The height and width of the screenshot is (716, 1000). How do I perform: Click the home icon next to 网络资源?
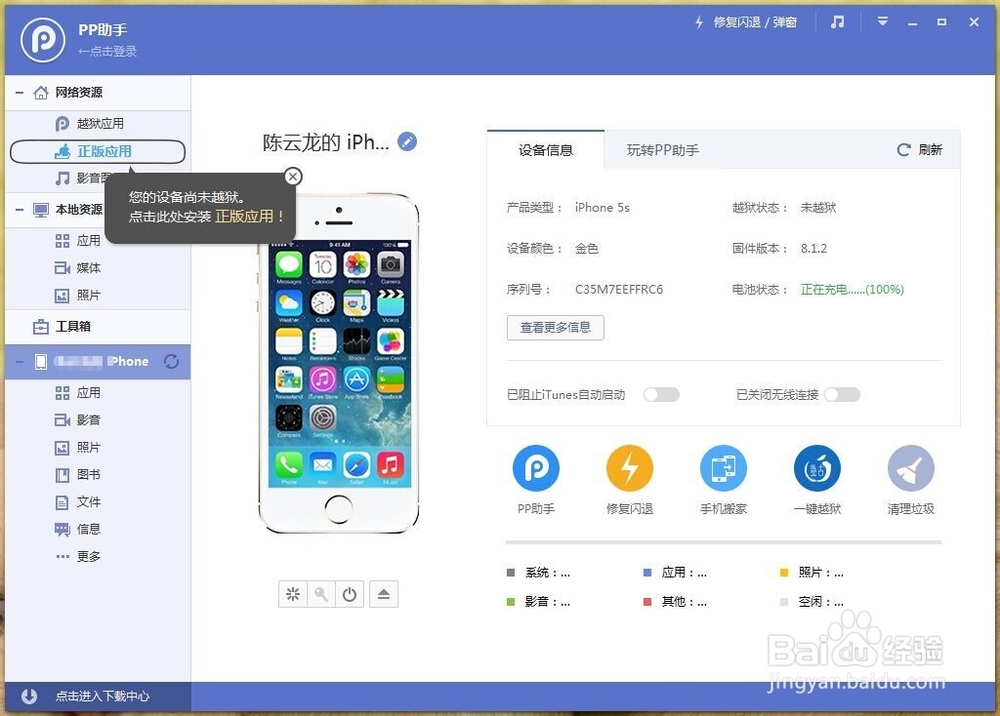pyautogui.click(x=41, y=92)
